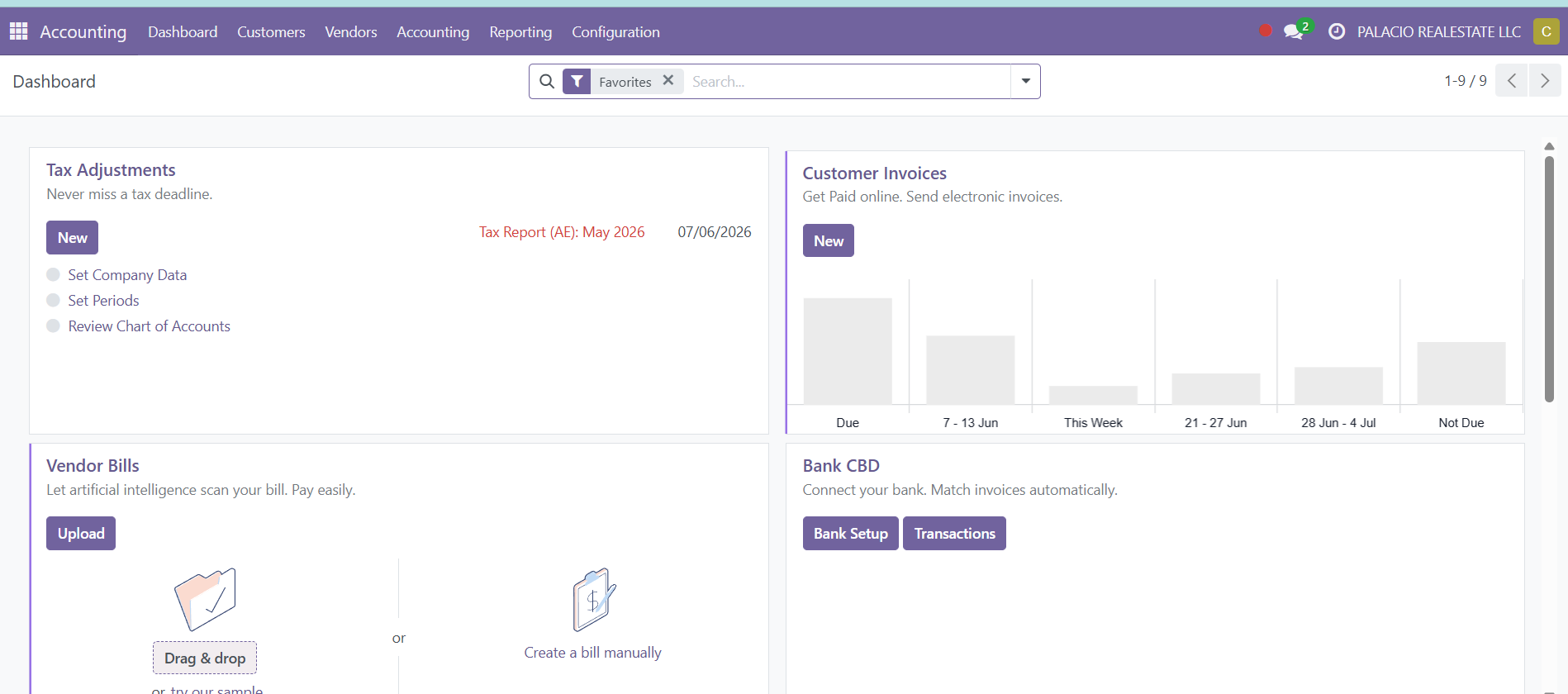Expand the search options dropdown arrow
The height and width of the screenshot is (694, 1568).
click(1025, 81)
